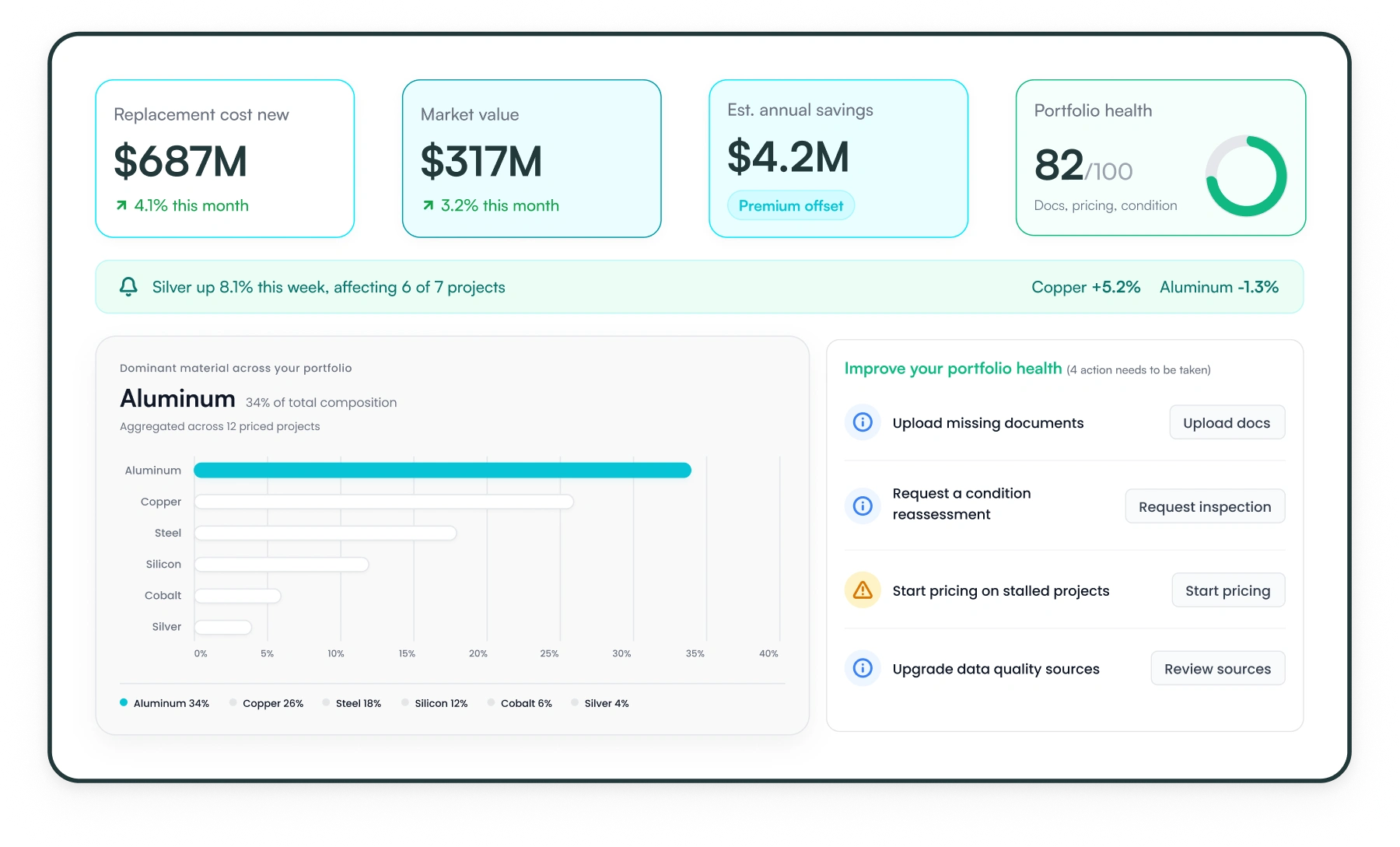Click the Request a condition reassessment label

tap(961, 504)
